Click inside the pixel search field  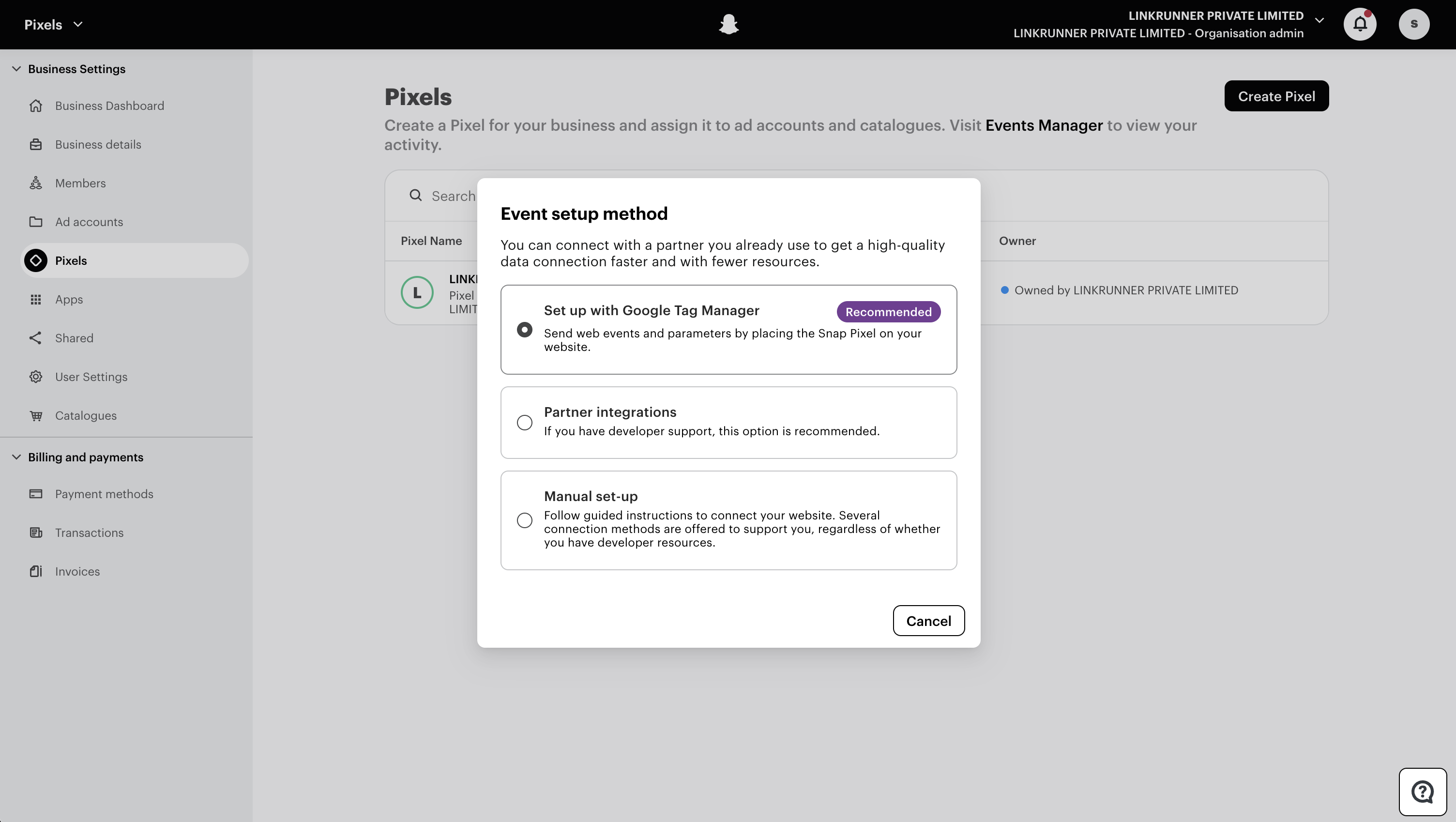pyautogui.click(x=452, y=195)
